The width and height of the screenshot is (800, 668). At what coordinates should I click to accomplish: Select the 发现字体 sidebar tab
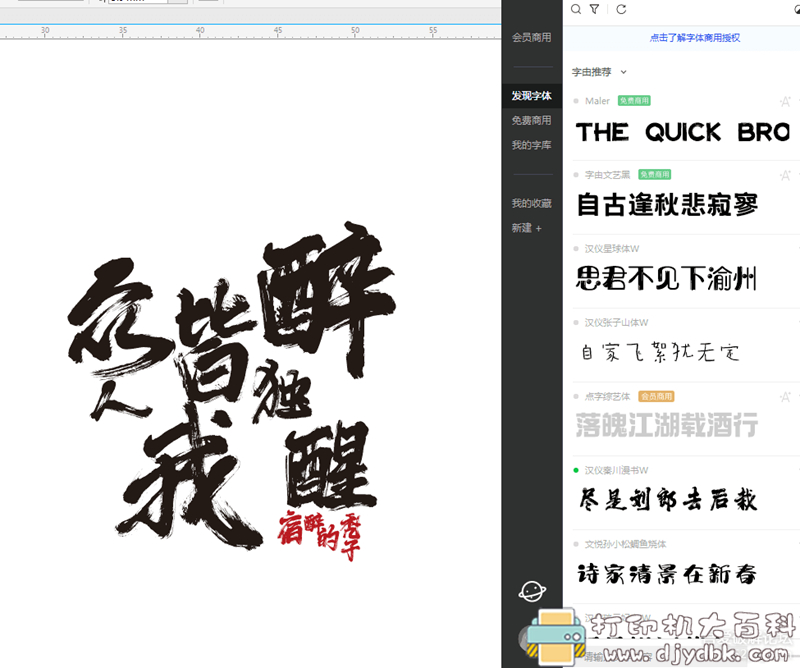point(532,96)
